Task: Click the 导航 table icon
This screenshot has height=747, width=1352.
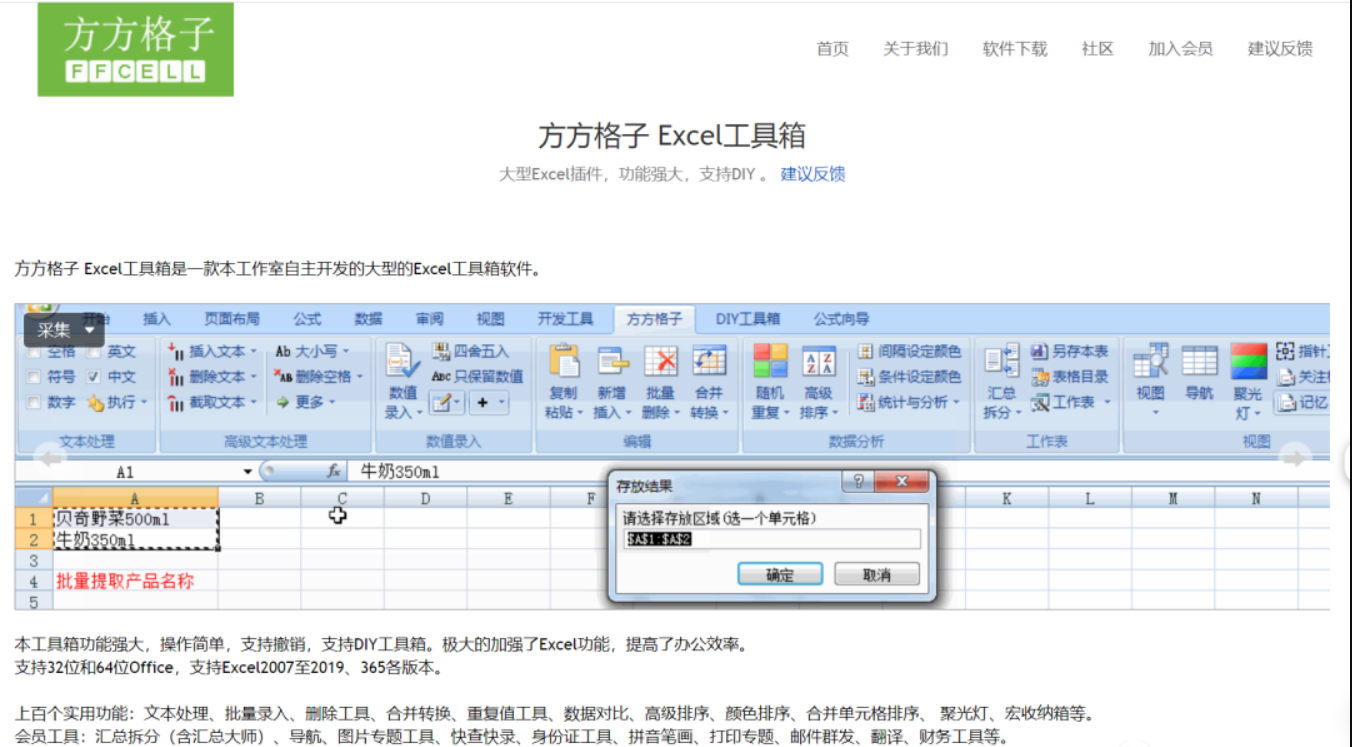Action: point(1199,361)
